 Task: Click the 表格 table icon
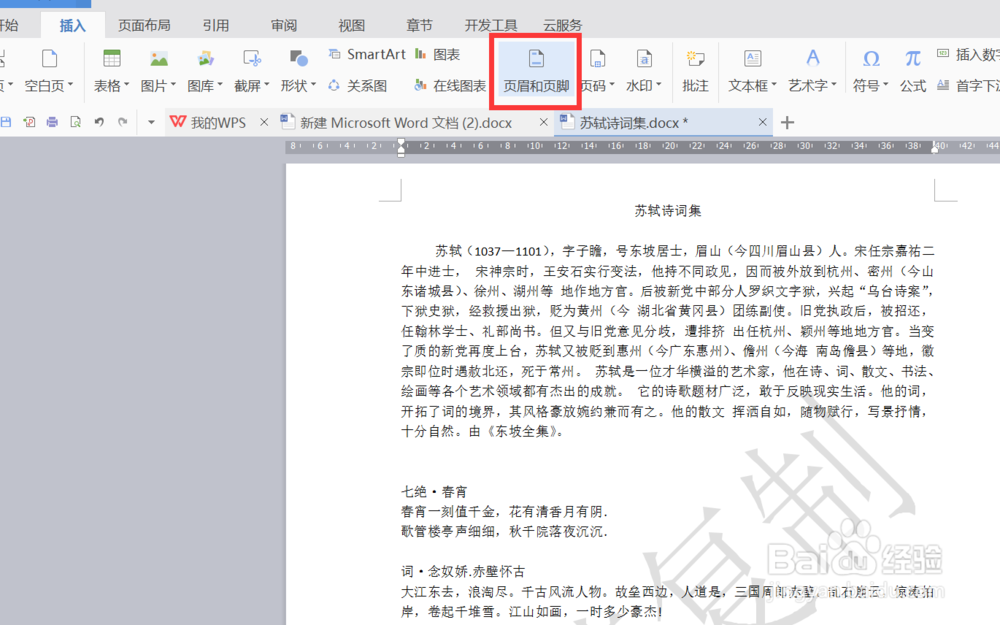click(112, 59)
